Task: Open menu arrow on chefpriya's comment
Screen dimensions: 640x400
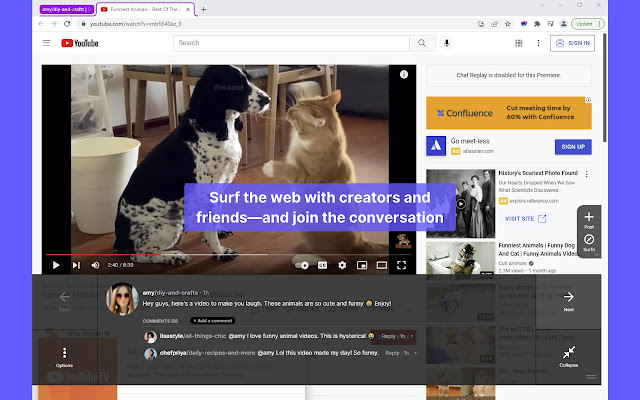Action: pos(416,353)
